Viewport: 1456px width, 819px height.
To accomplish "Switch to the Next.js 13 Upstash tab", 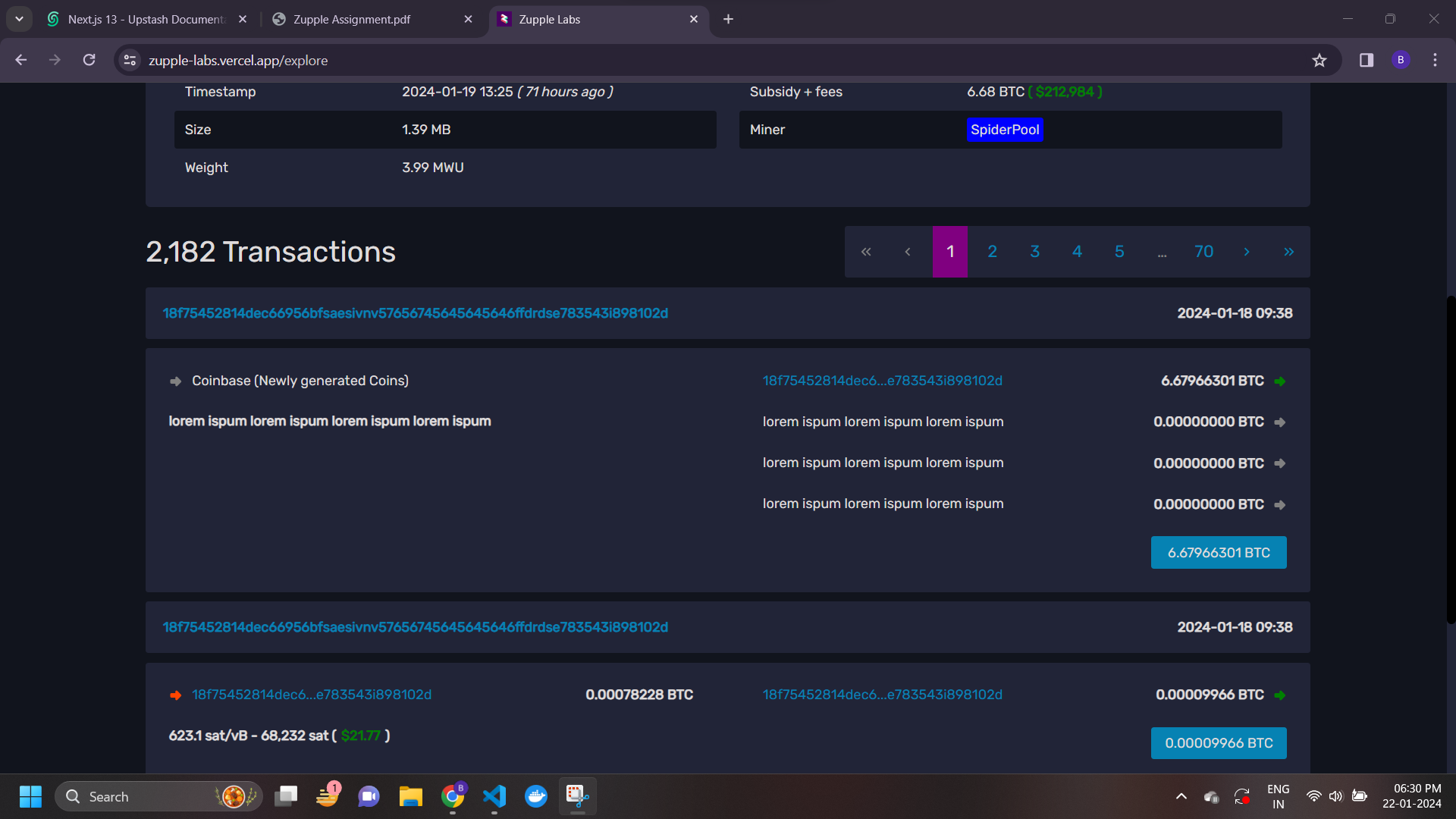I will point(146,20).
